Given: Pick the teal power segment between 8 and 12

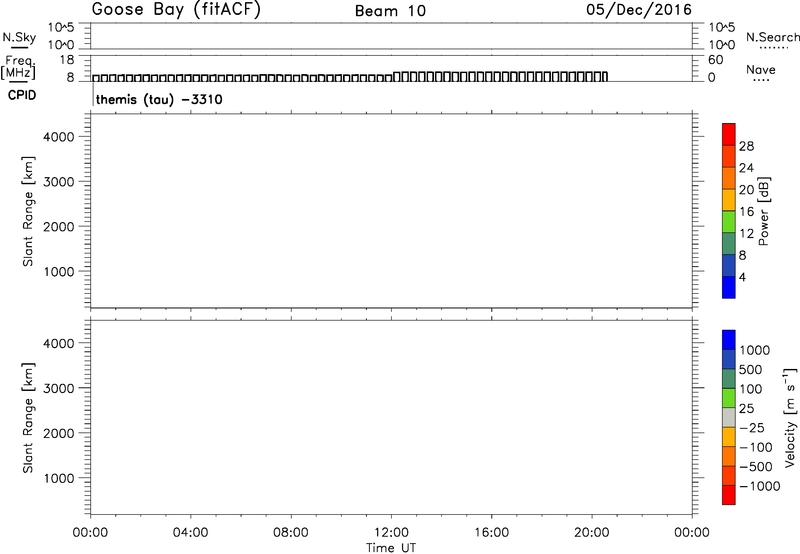Looking at the screenshot, I should point(729,243).
